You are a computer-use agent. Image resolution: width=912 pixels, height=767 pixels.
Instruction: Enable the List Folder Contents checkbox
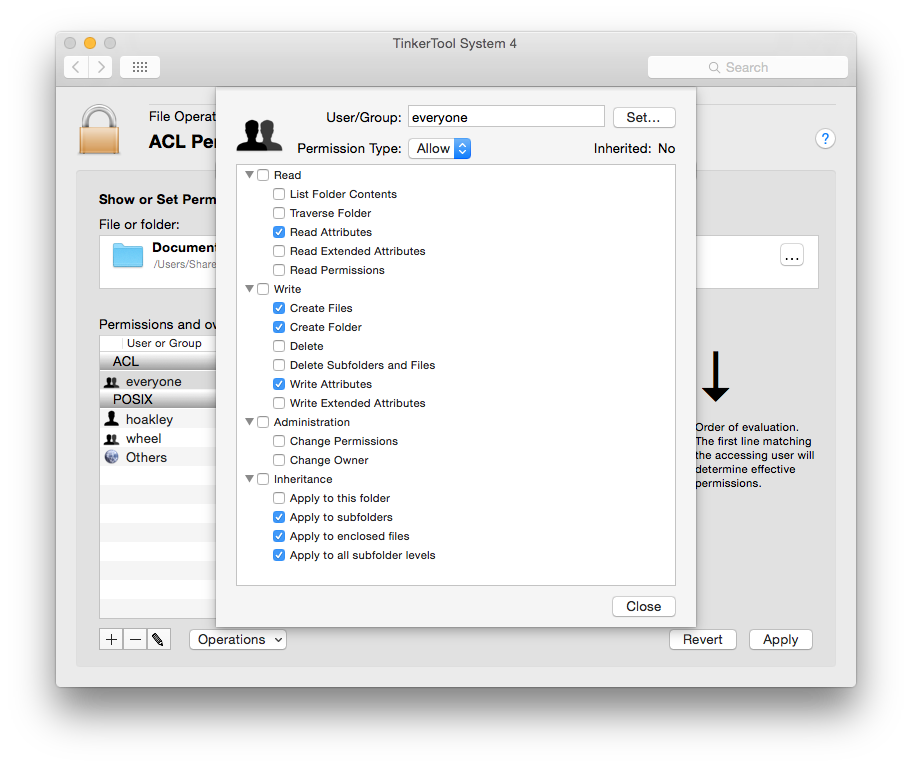pyautogui.click(x=280, y=194)
